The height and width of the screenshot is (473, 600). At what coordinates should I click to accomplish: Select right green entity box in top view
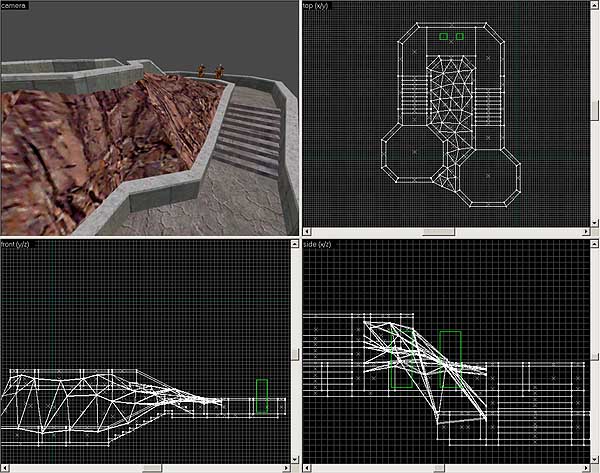point(460,36)
